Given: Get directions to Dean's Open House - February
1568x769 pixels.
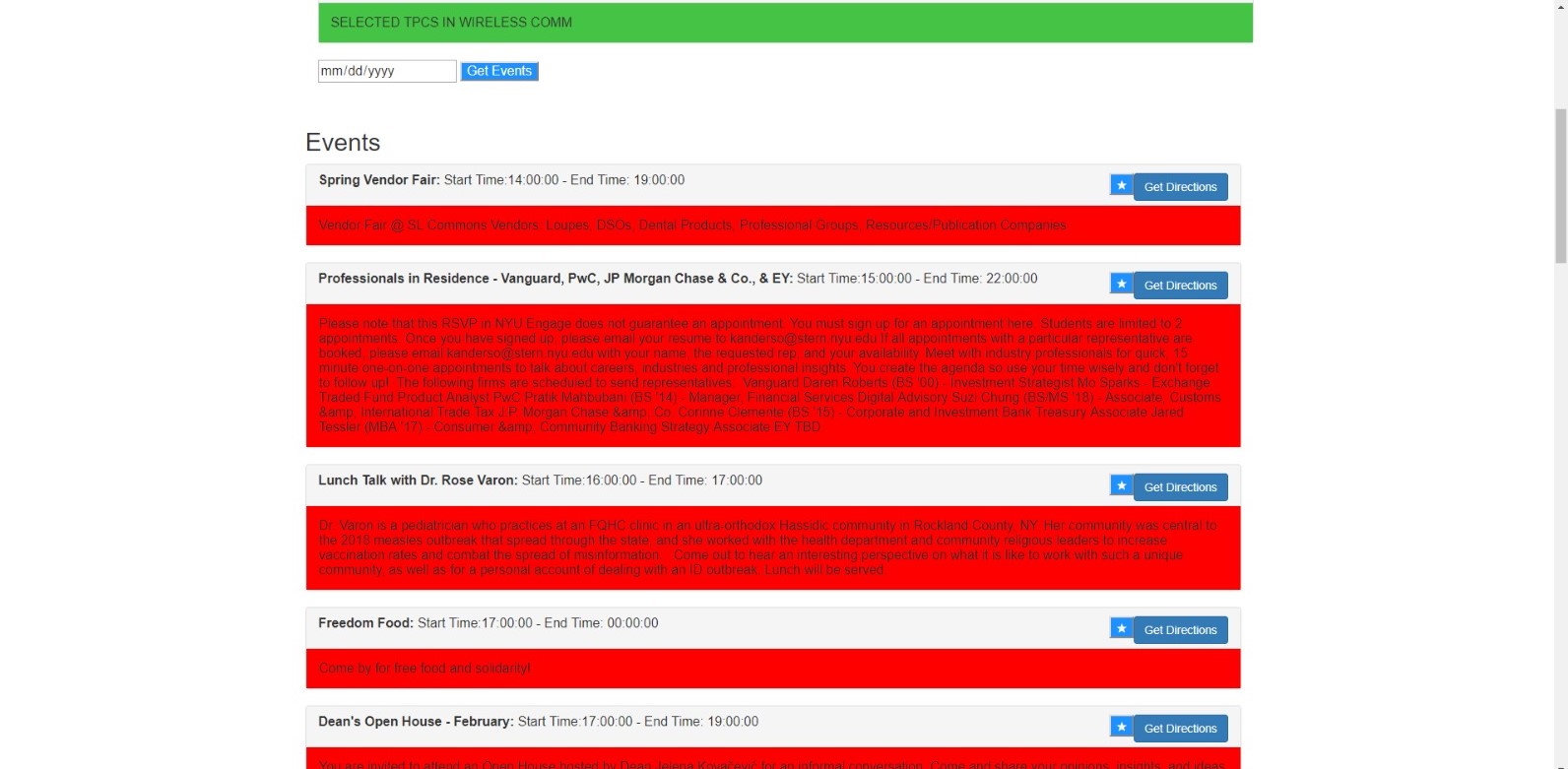Looking at the screenshot, I should 1180,729.
